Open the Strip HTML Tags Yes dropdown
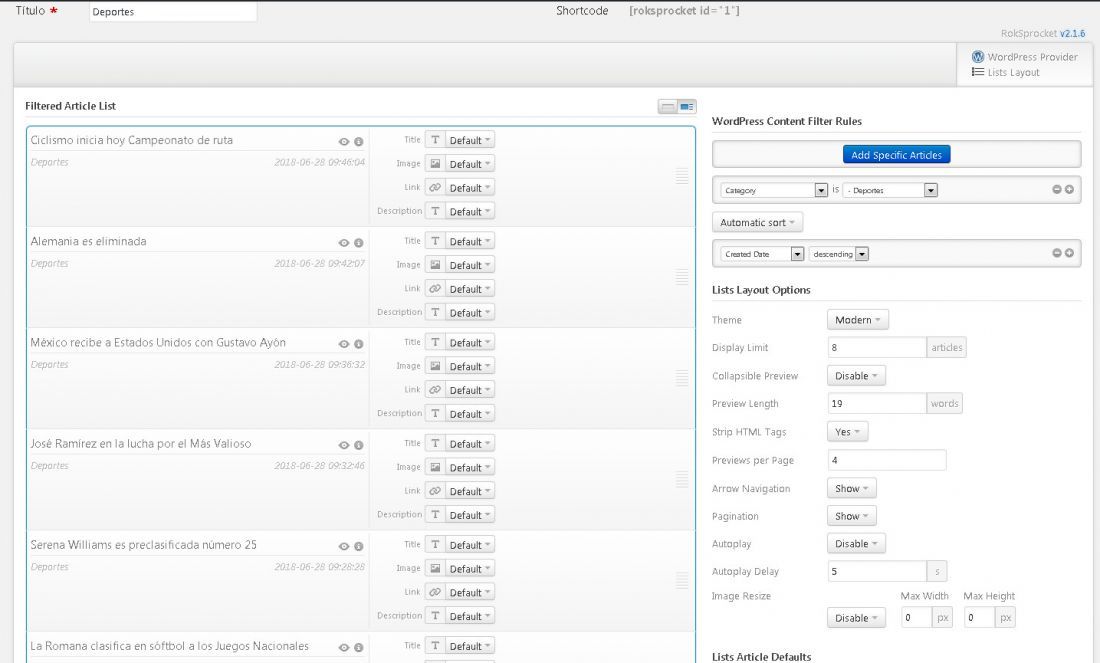This screenshot has height=663, width=1100. [847, 432]
